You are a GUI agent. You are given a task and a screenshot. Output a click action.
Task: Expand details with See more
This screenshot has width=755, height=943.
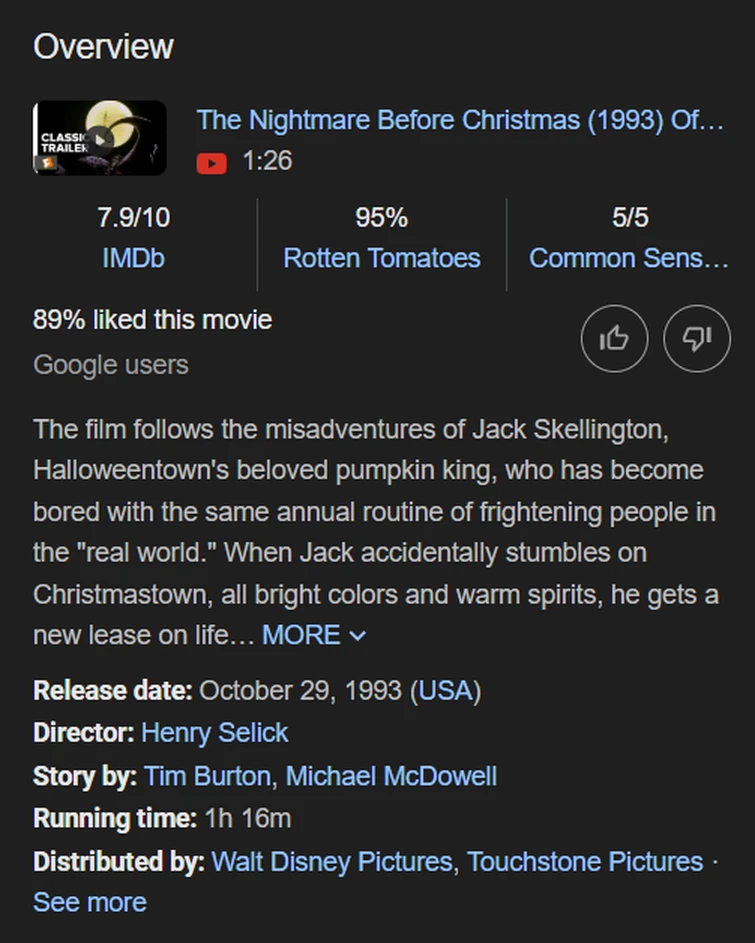pyautogui.click(x=90, y=902)
